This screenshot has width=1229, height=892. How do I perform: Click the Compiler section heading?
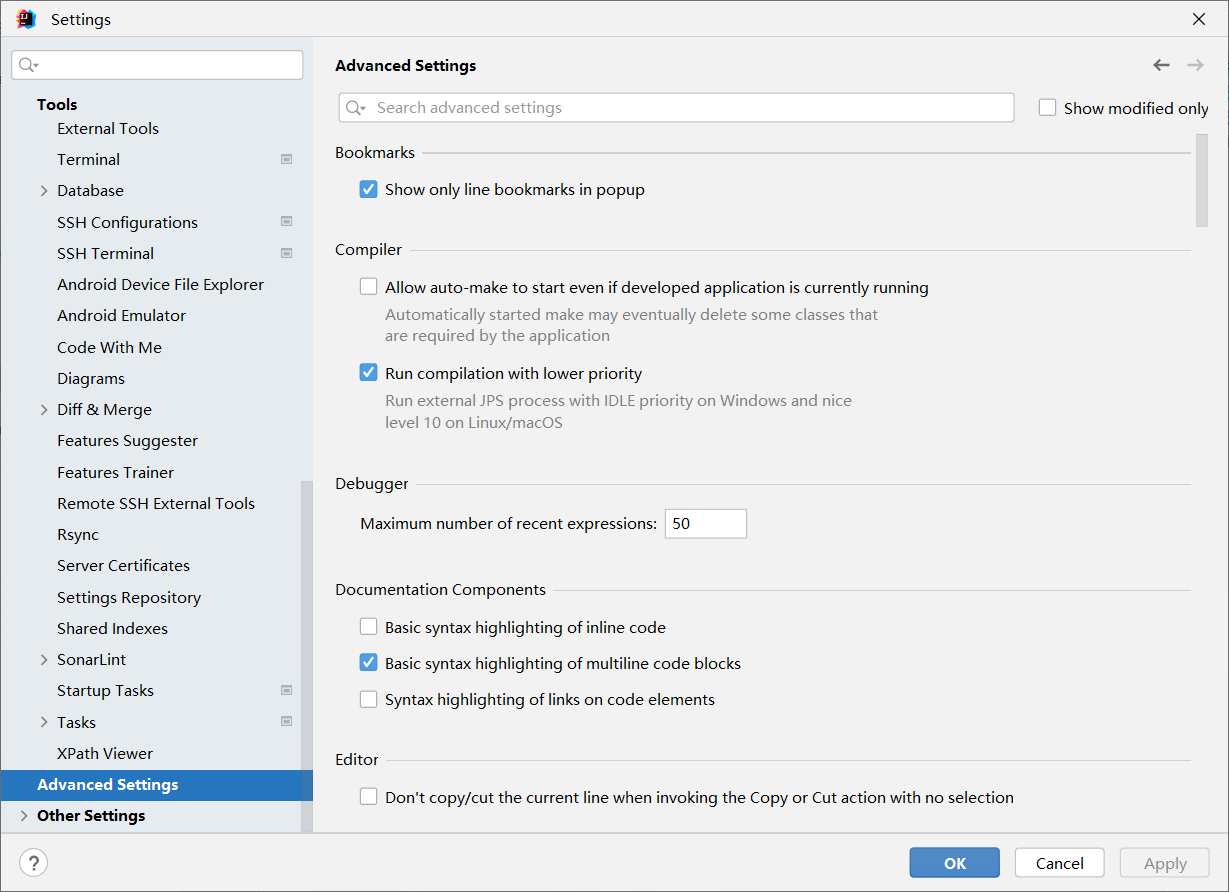[368, 250]
